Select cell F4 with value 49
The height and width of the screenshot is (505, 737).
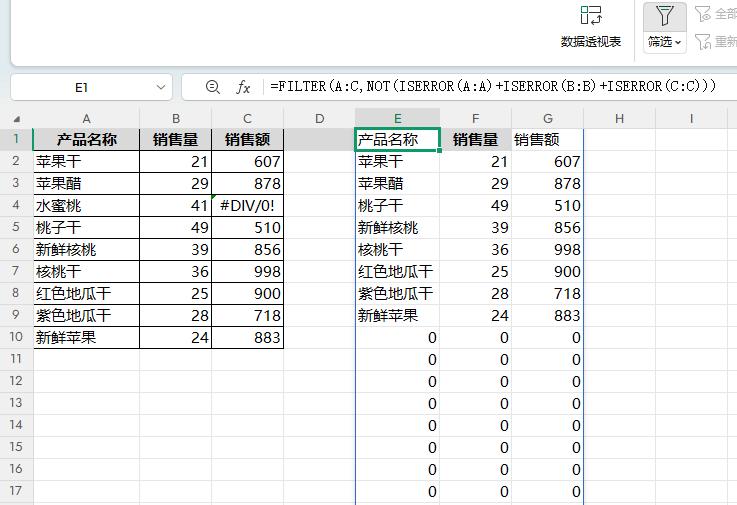476,205
